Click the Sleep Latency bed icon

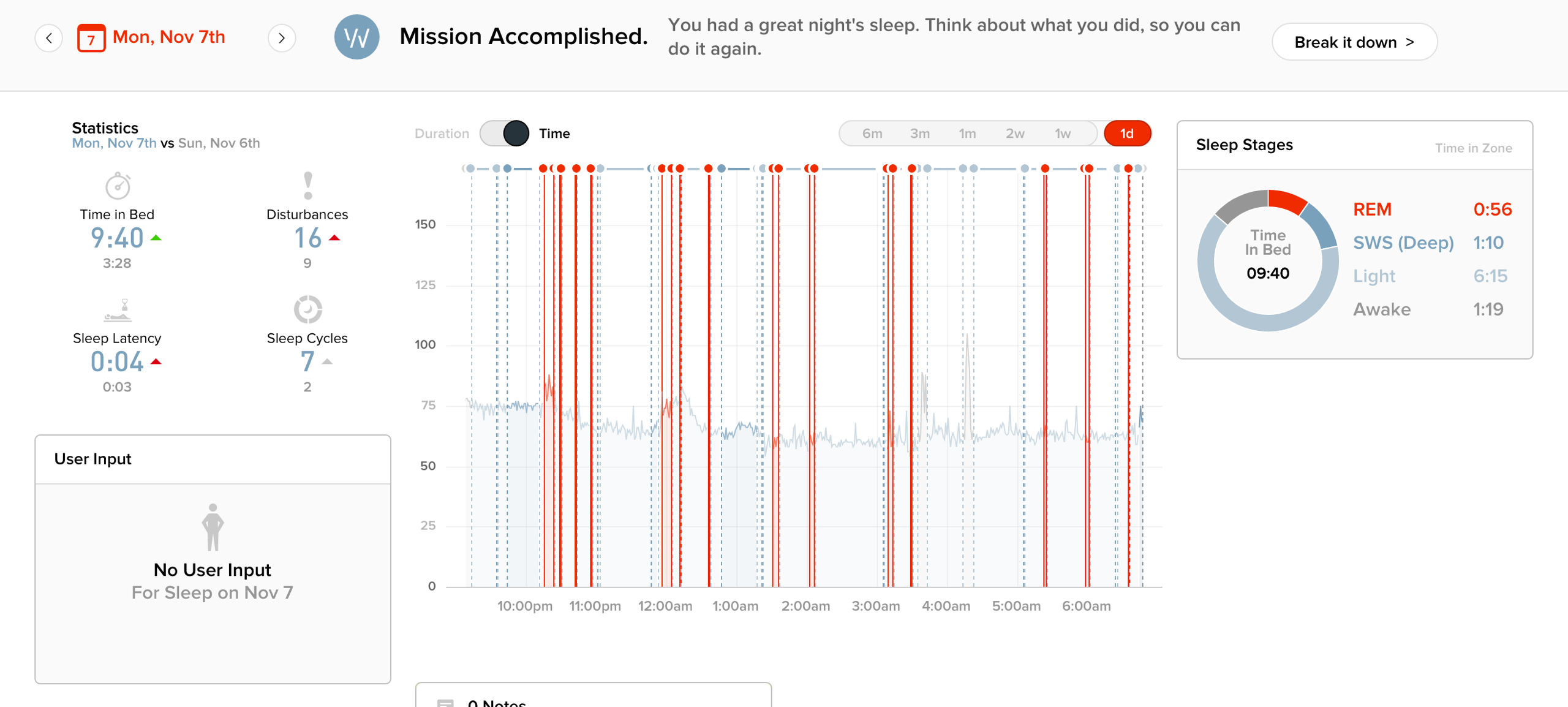[x=118, y=310]
